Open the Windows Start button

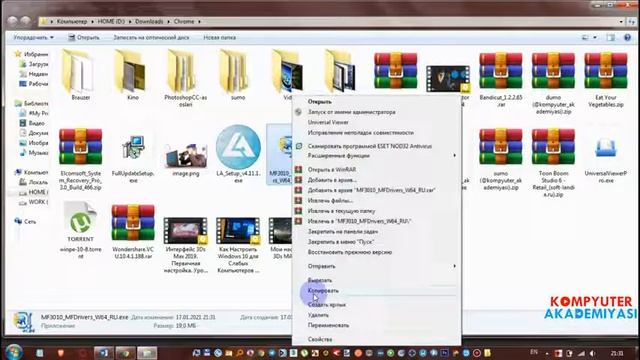point(14,352)
